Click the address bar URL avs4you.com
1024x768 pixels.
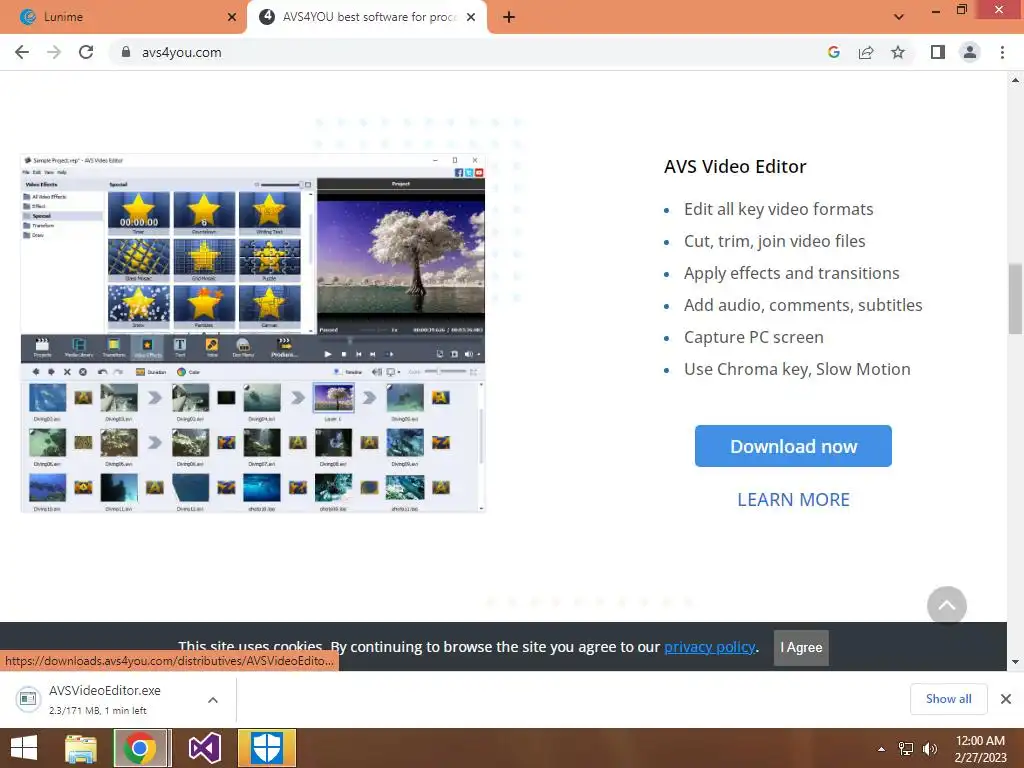182,52
